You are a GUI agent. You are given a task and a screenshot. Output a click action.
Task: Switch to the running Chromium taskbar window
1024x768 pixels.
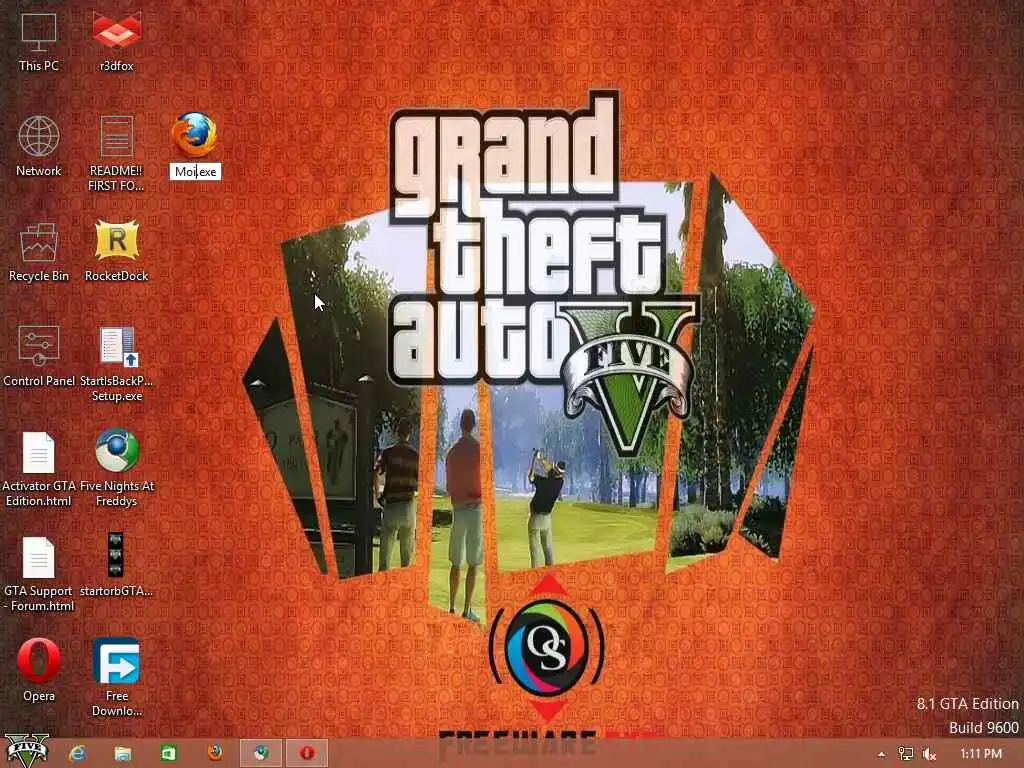coord(261,754)
